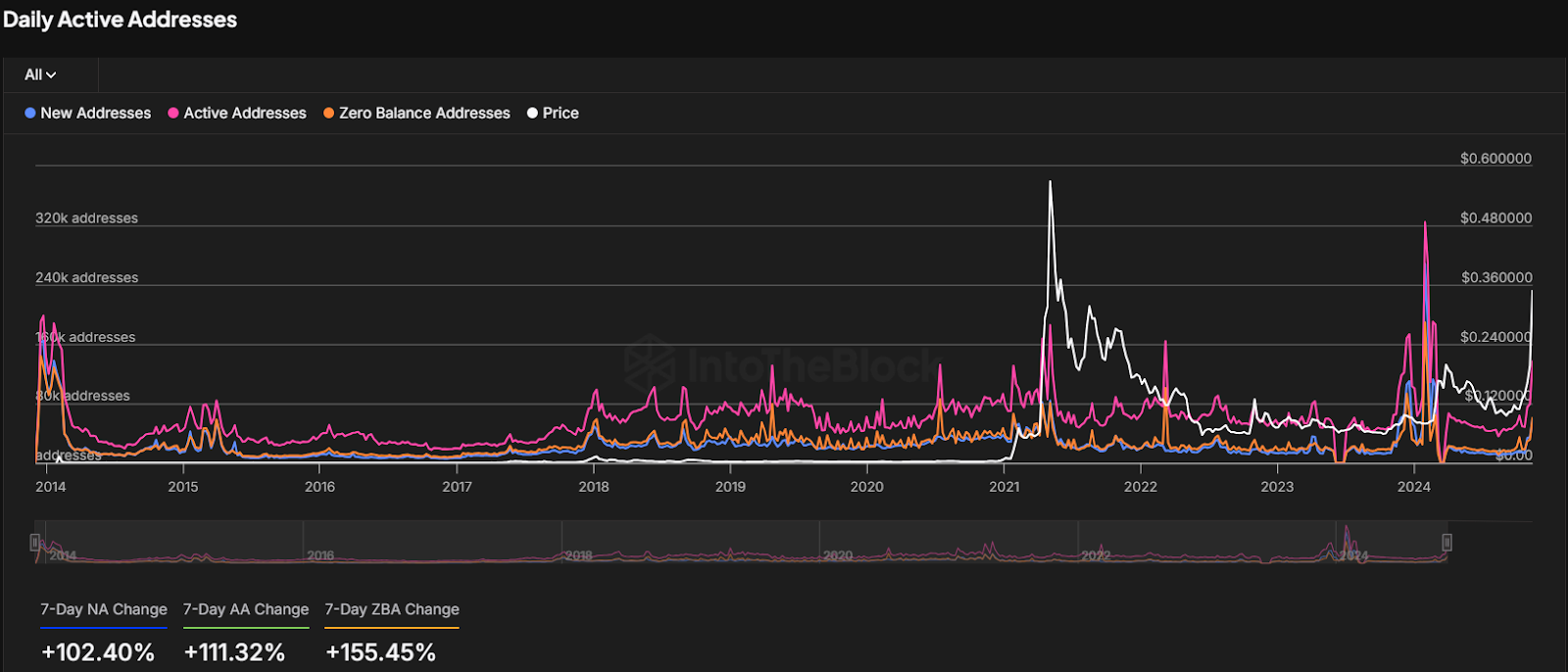Click the orange Zero Balance legend dot
Viewport: 1568px width, 672px height.
coord(329,114)
